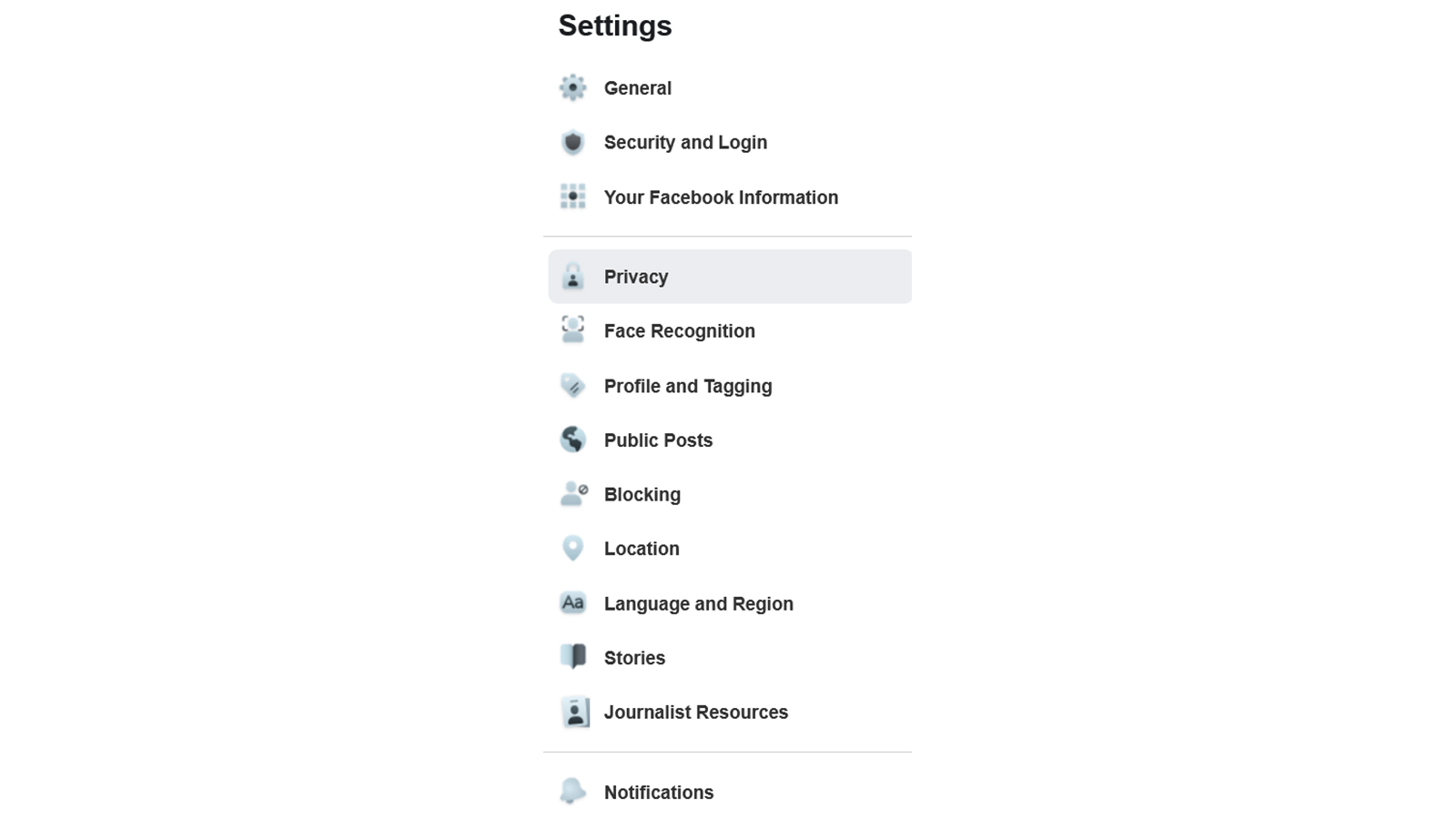Image resolution: width=1456 pixels, height=819 pixels.
Task: Click the Stories book icon
Action: (x=573, y=657)
